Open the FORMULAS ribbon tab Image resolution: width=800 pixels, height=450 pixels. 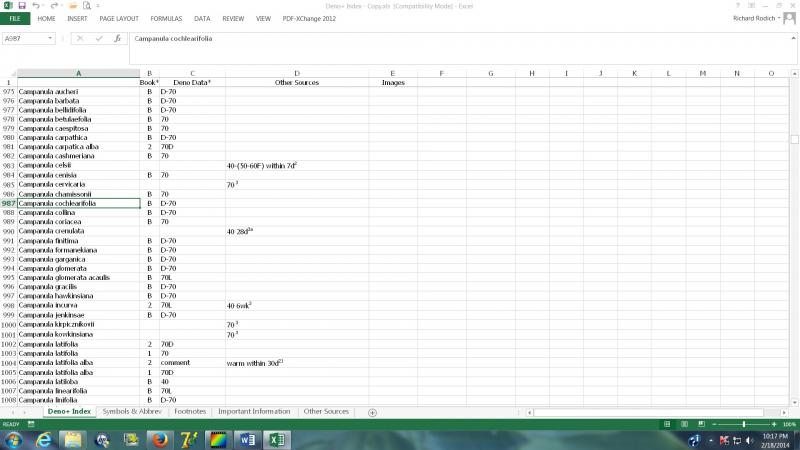pos(166,18)
